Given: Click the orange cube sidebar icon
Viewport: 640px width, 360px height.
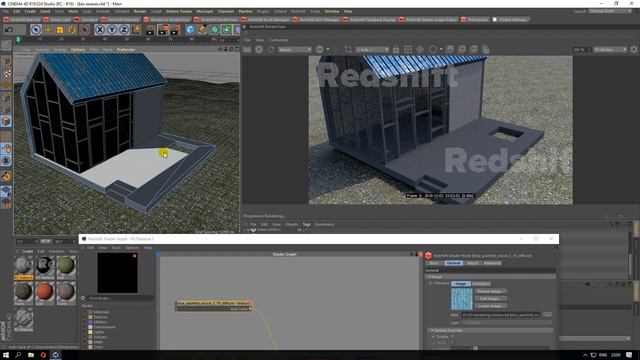Looking at the screenshot, I should pyautogui.click(x=6, y=121).
